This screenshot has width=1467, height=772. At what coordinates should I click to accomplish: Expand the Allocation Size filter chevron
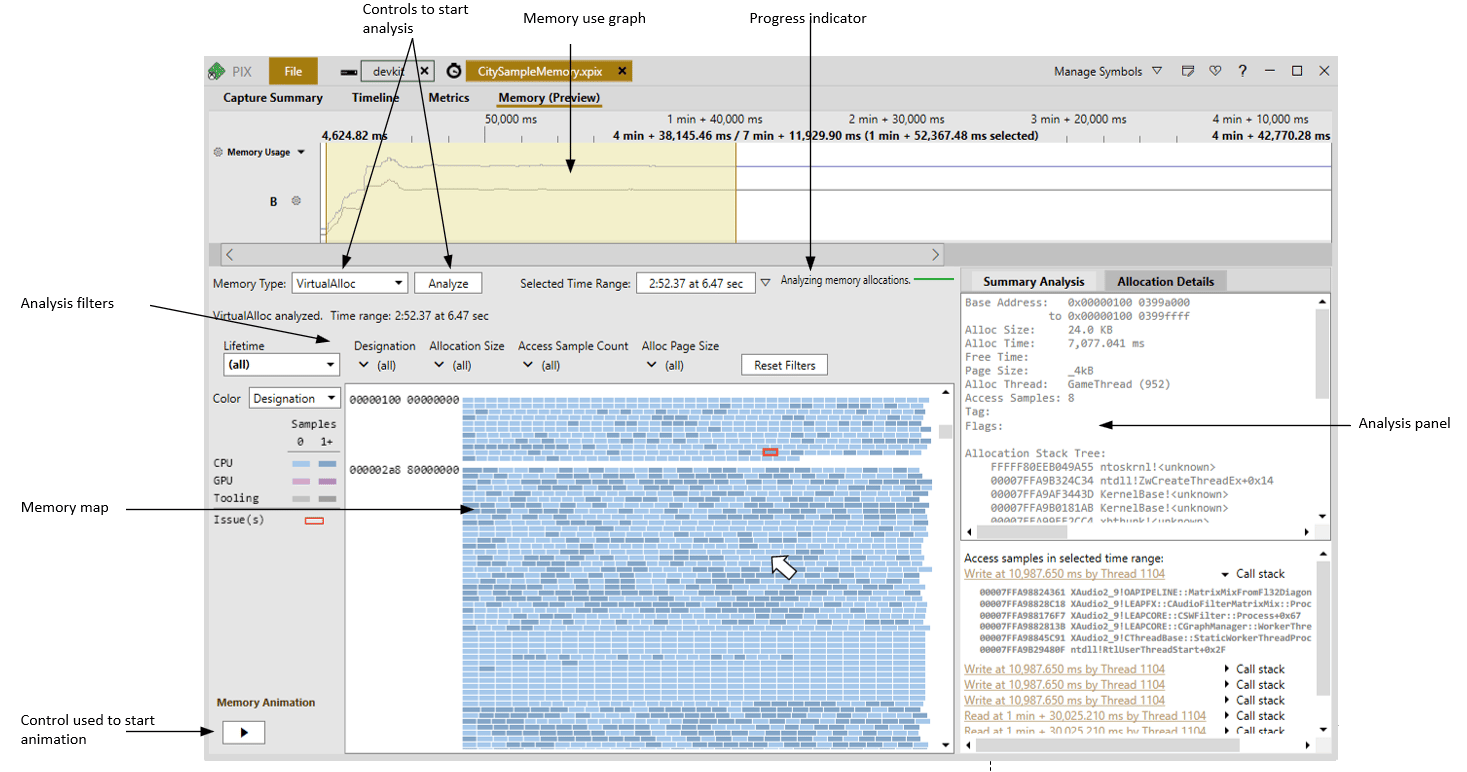pos(439,366)
